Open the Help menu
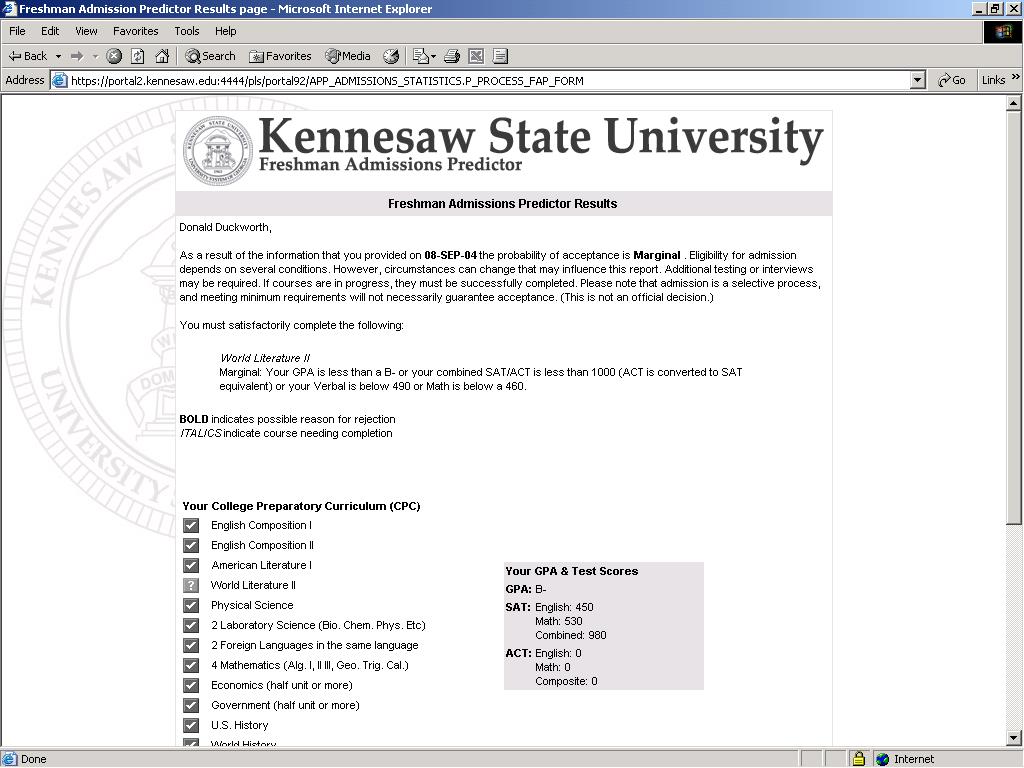This screenshot has height=768, width=1024. 225,31
